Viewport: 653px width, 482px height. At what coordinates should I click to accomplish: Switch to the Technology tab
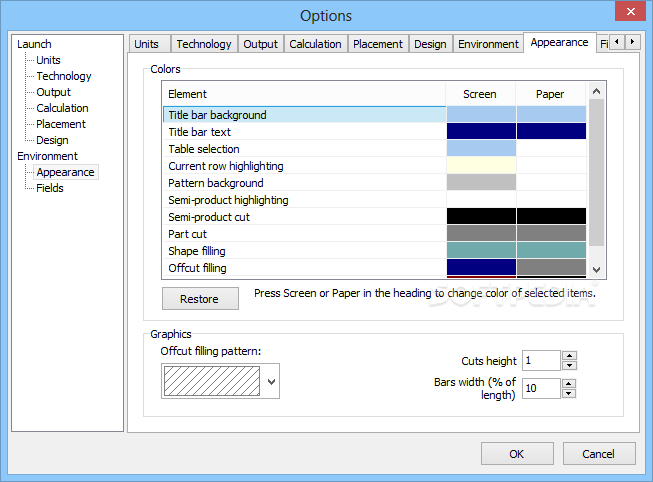pyautogui.click(x=204, y=44)
